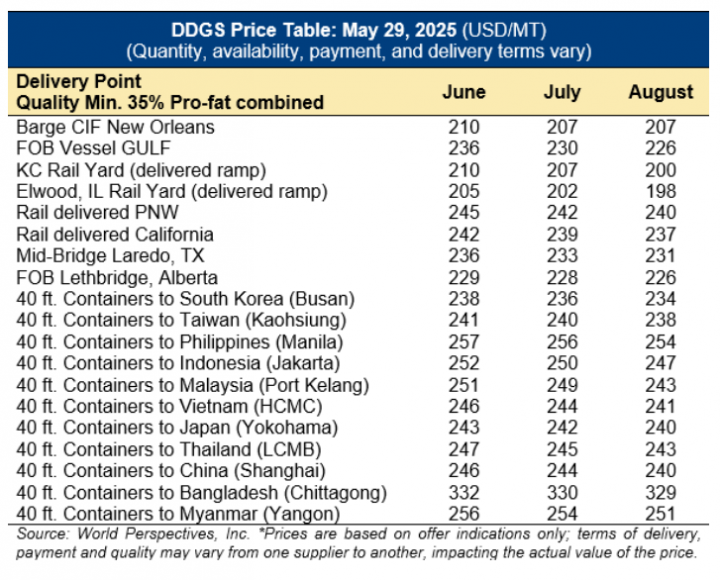The image size is (720, 580).
Task: Click FOB Lethbridge, Alberta June price 229
Action: click(x=464, y=277)
